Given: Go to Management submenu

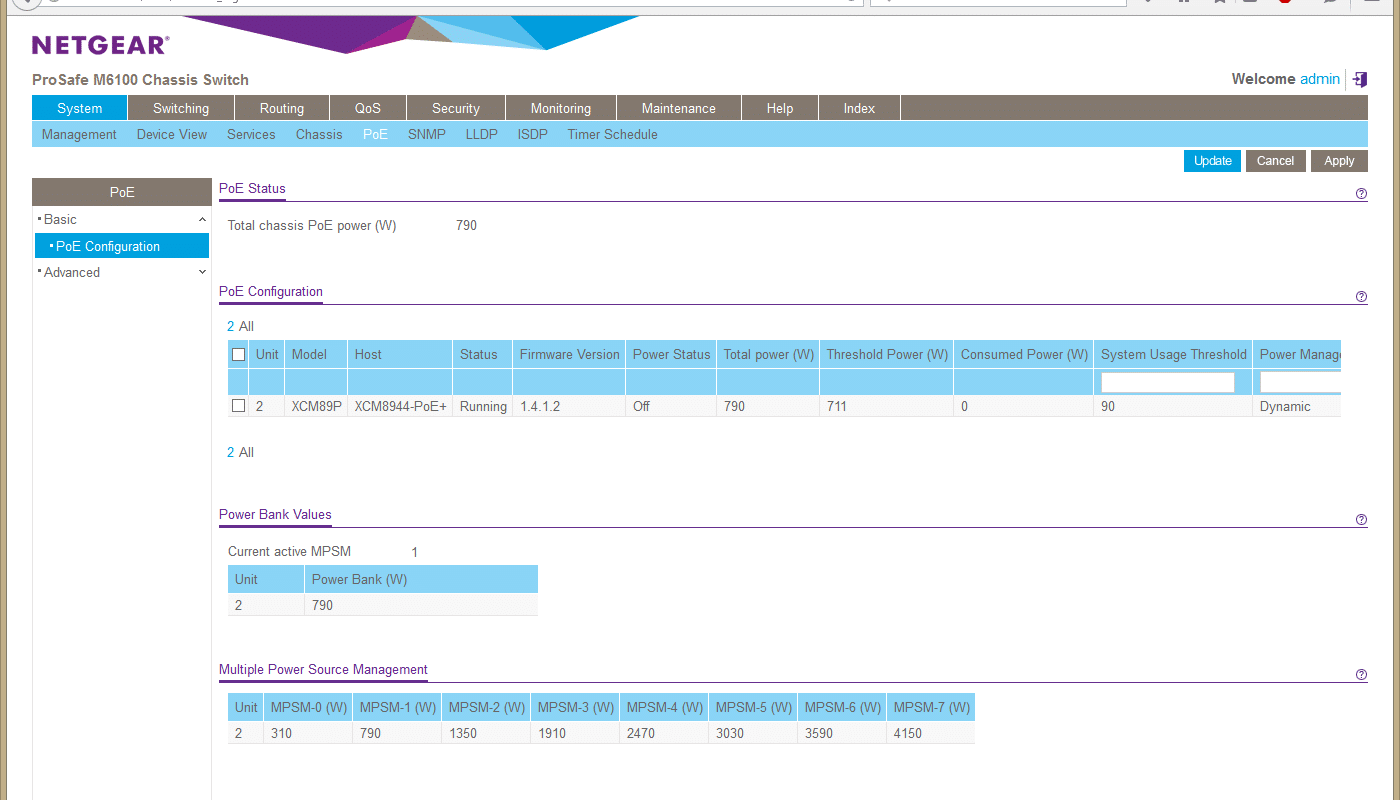Looking at the screenshot, I should tap(79, 134).
